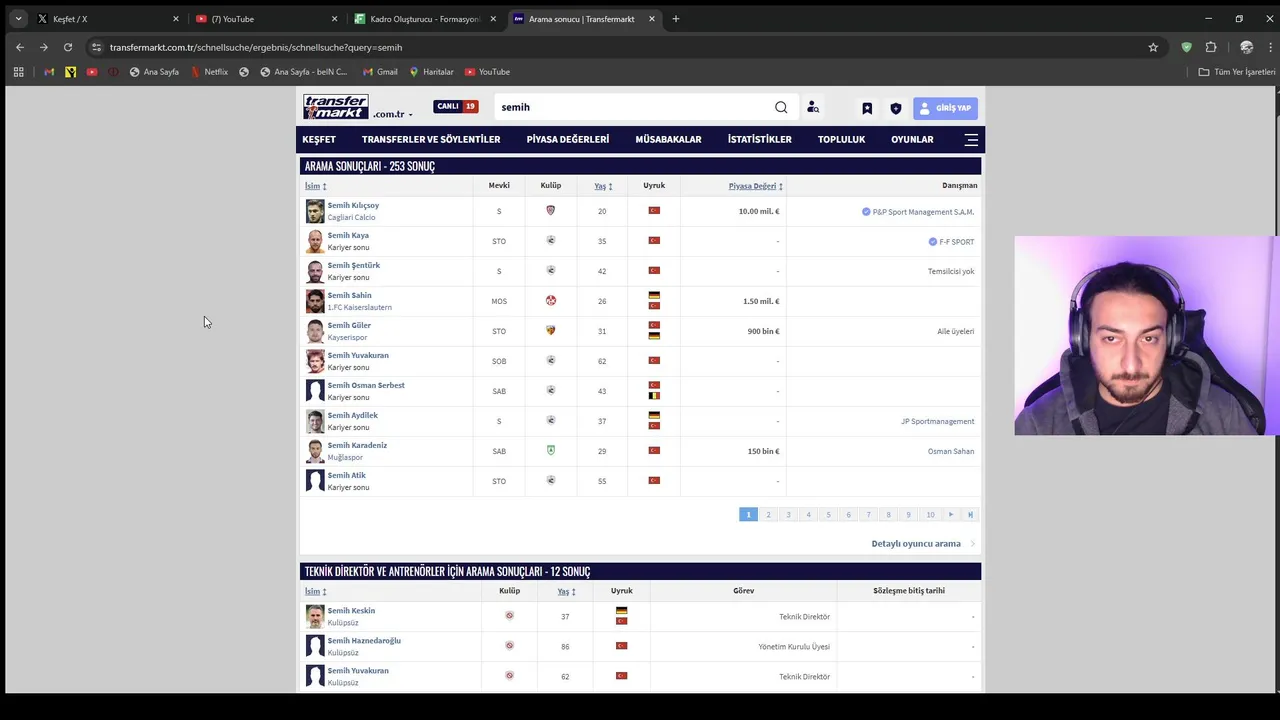Sort coaches table by Yaş
1280x720 pixels.
pyautogui.click(x=566, y=591)
